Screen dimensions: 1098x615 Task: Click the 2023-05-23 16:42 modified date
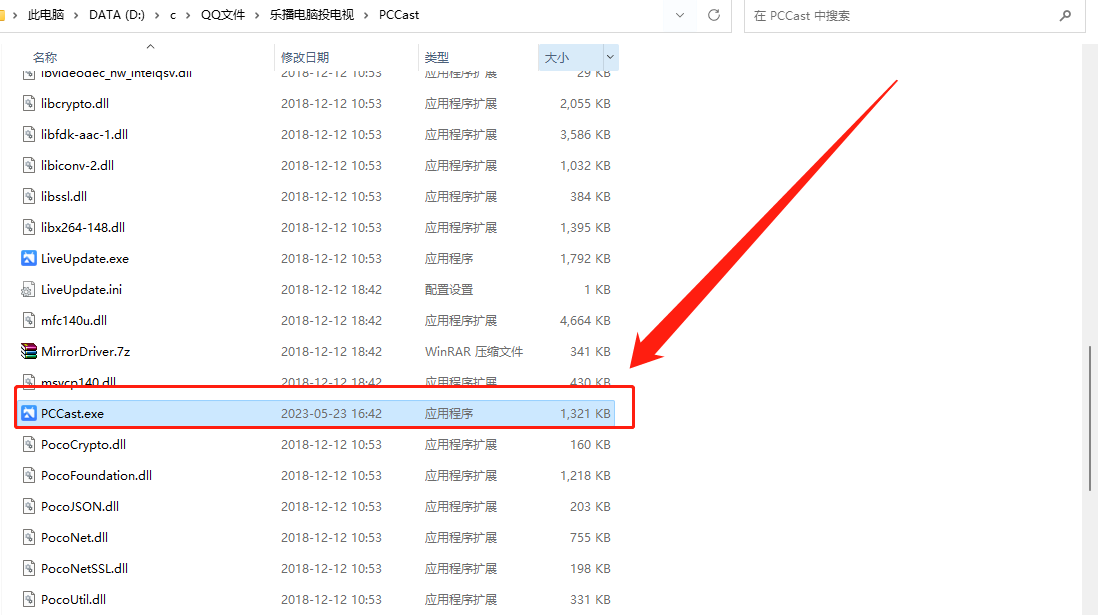331,413
